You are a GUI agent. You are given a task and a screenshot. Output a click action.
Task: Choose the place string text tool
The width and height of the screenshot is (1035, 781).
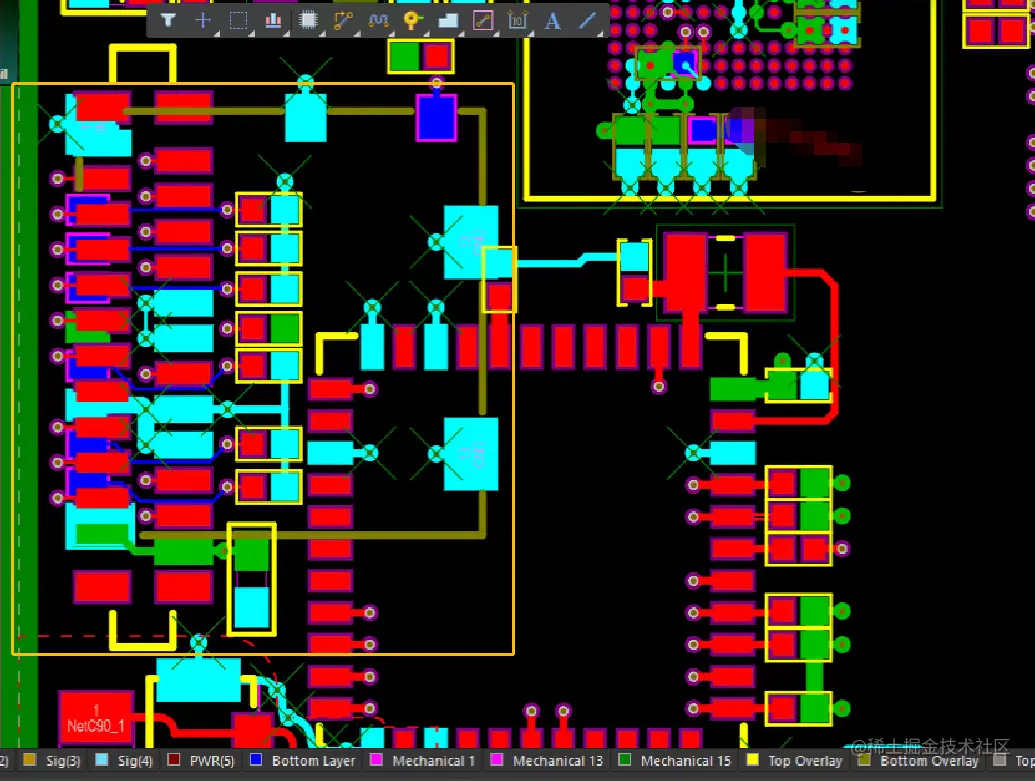tap(553, 20)
